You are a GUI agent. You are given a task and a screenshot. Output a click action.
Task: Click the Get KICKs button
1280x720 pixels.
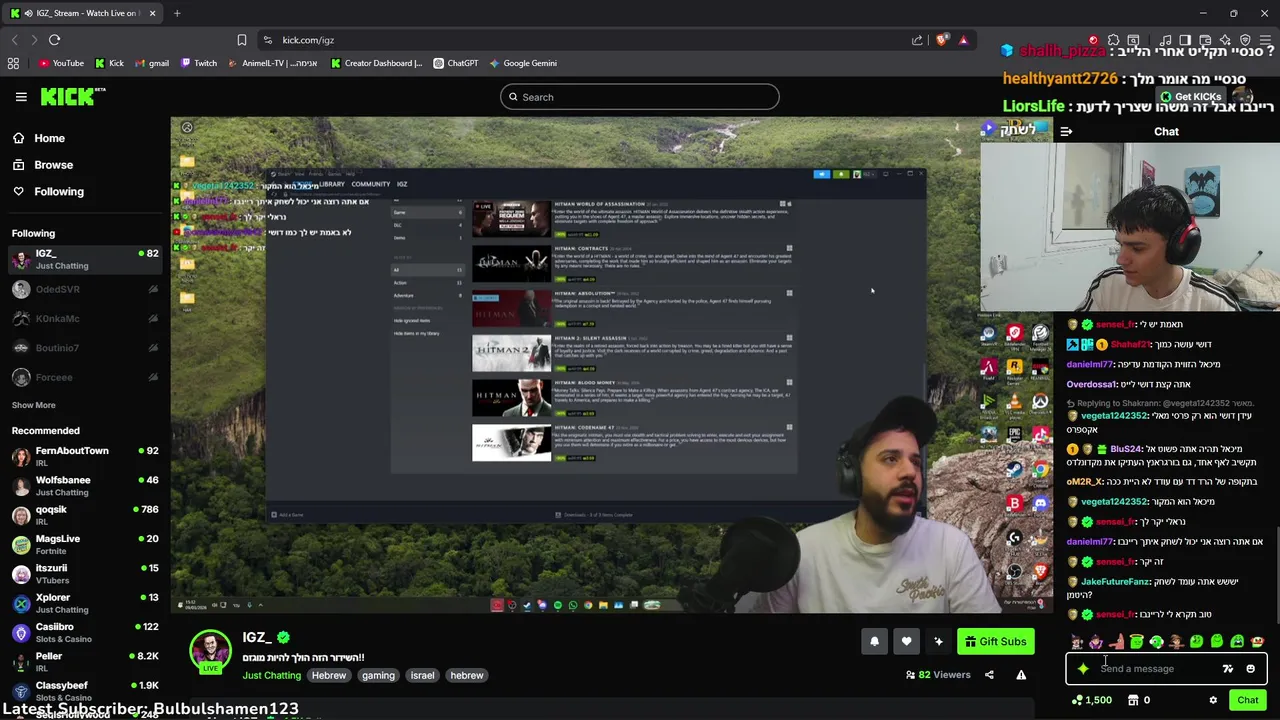pyautogui.click(x=1190, y=97)
